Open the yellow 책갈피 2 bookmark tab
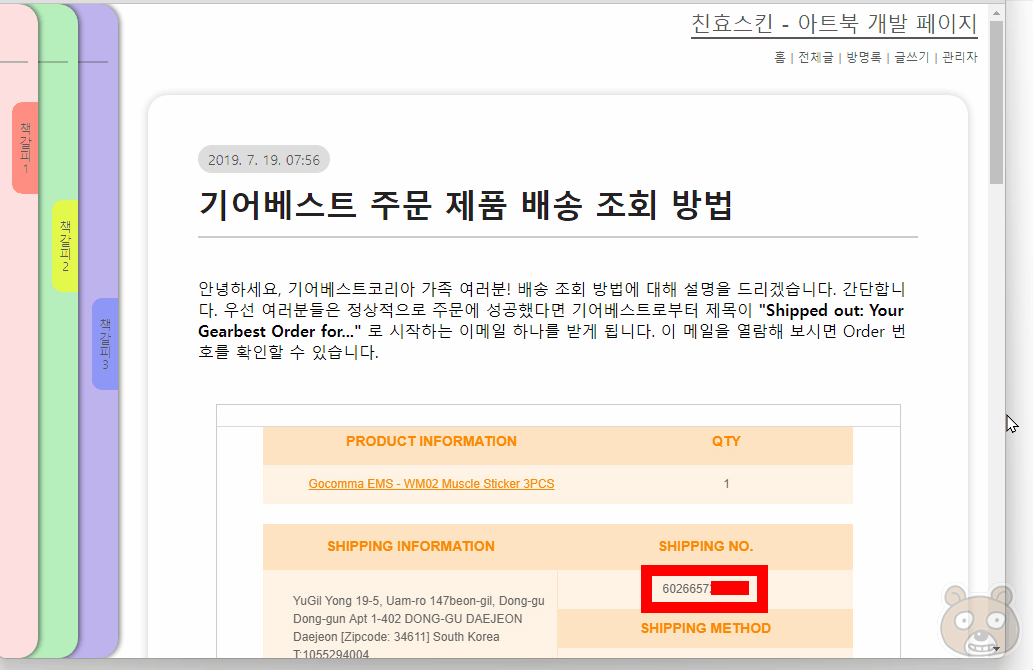 pyautogui.click(x=65, y=246)
